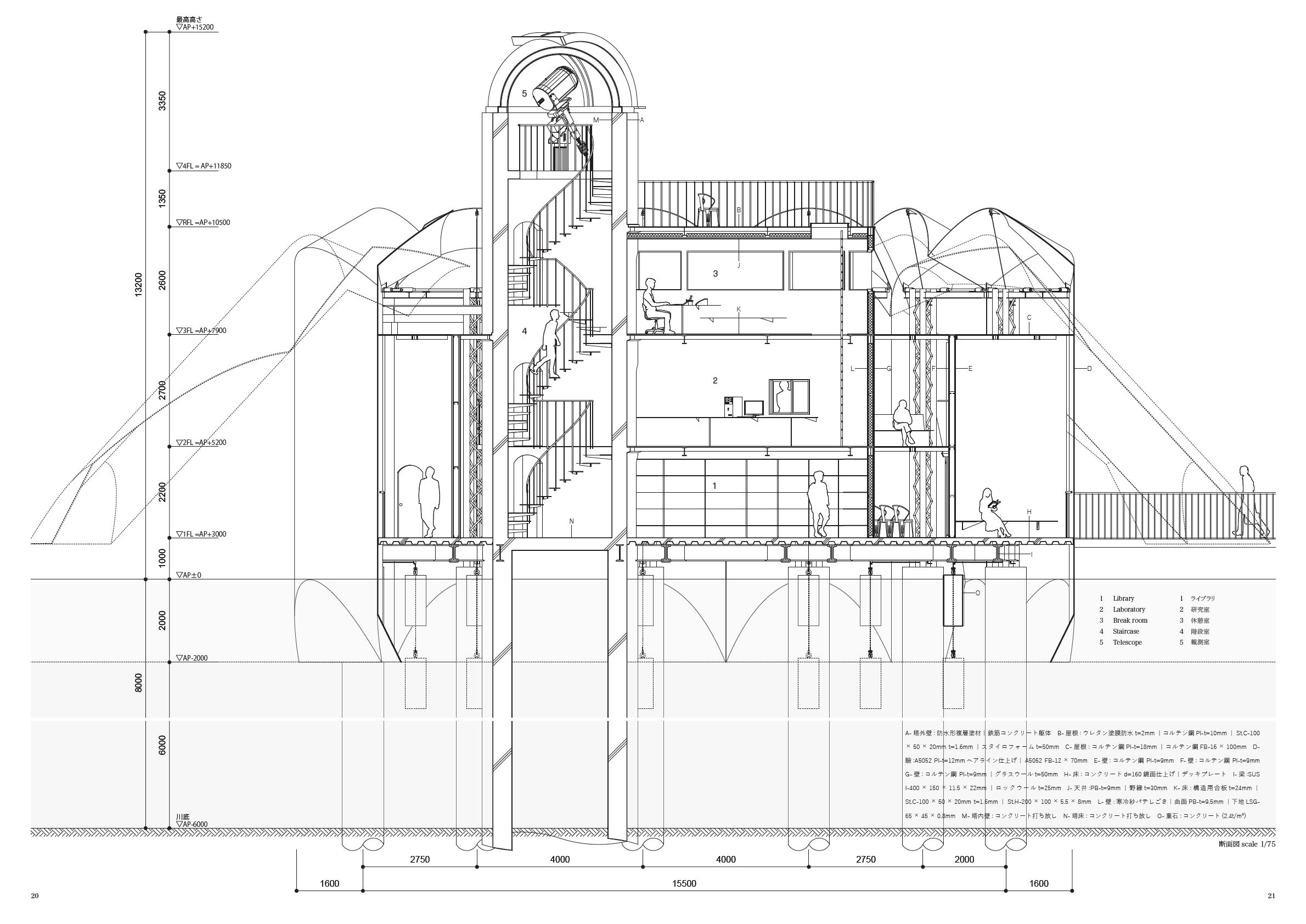Click the 観測室 legend entry
This screenshot has width=1306, height=924.
click(x=1200, y=643)
